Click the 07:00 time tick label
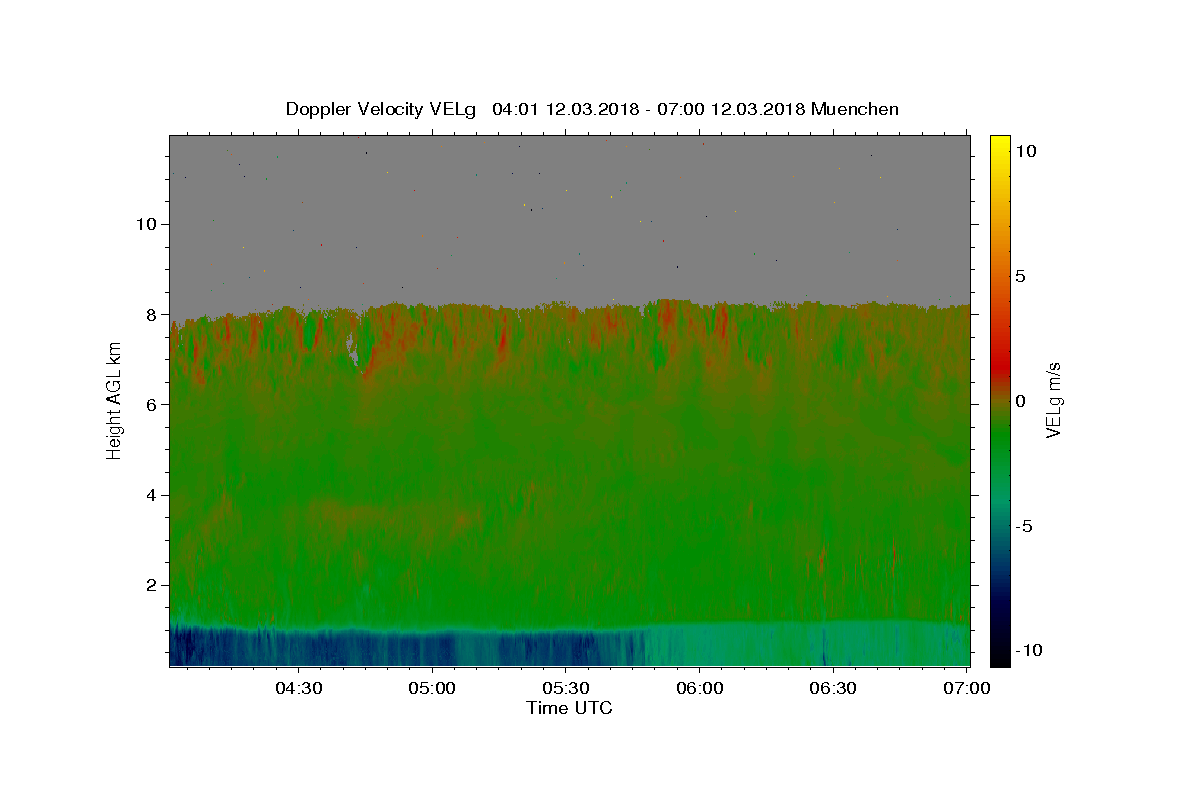1200x800 pixels. [x=967, y=688]
